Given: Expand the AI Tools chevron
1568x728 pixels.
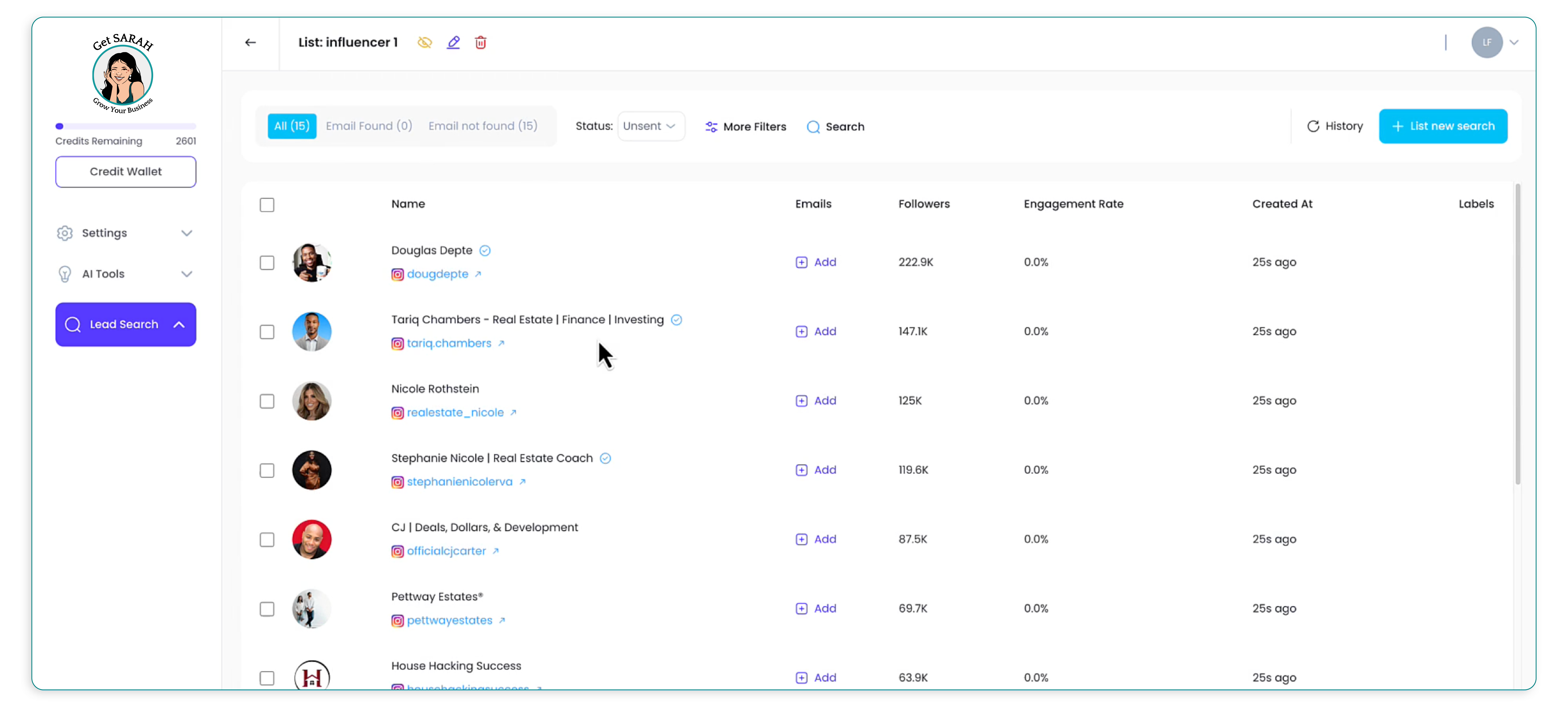Looking at the screenshot, I should tap(187, 274).
